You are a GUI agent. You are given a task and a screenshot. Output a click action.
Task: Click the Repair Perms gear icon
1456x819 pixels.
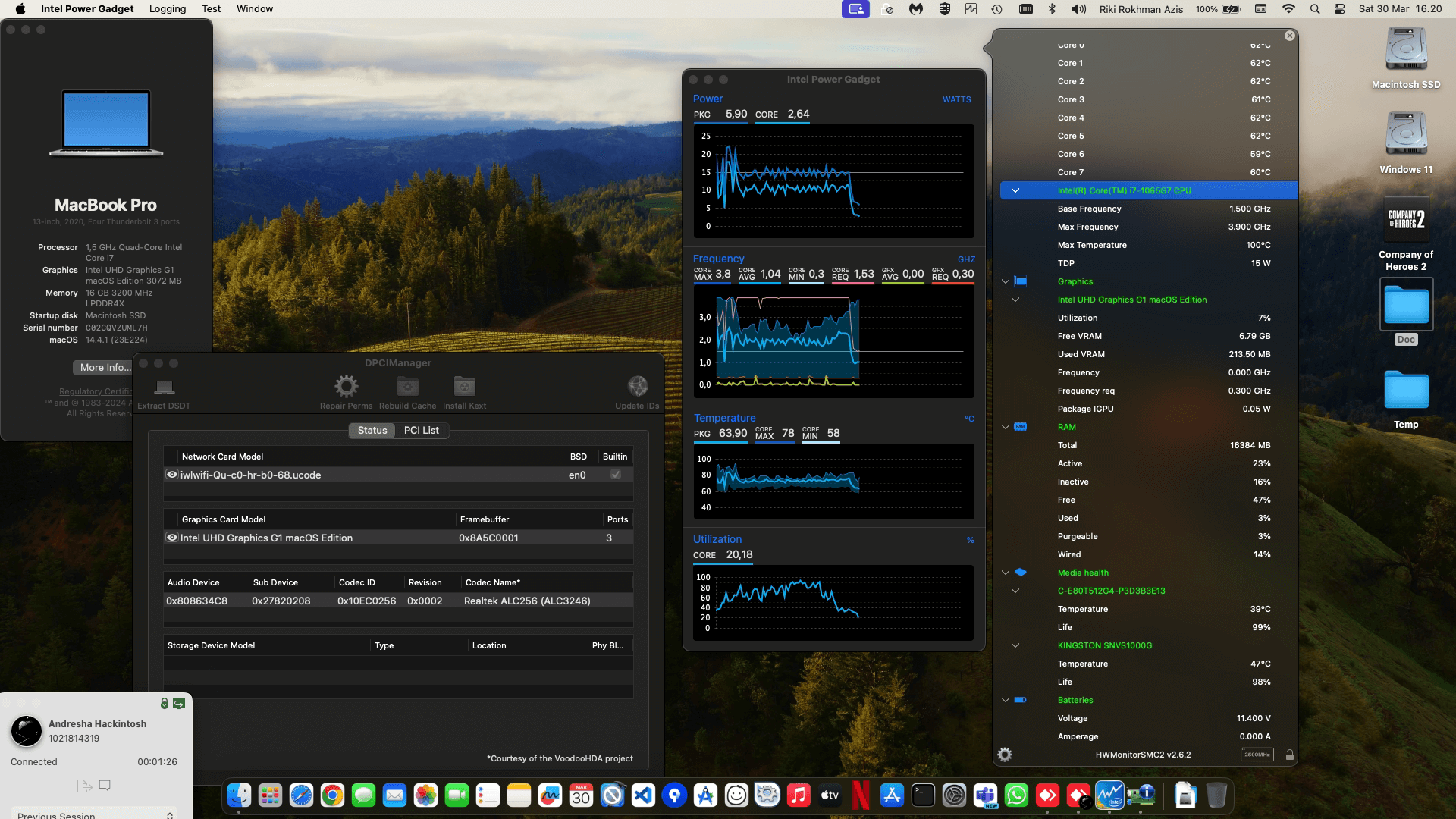(x=346, y=386)
